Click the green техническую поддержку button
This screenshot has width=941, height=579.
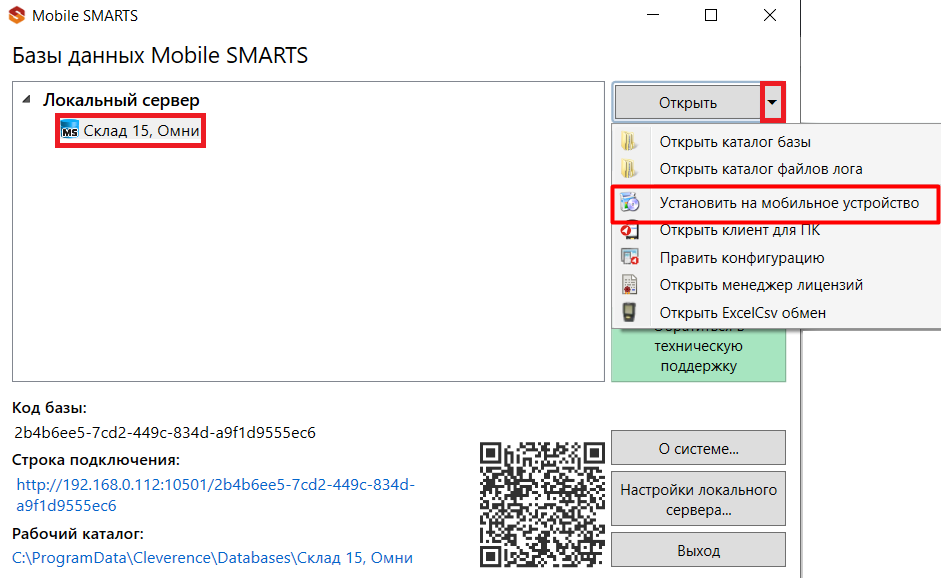pyautogui.click(x=699, y=355)
